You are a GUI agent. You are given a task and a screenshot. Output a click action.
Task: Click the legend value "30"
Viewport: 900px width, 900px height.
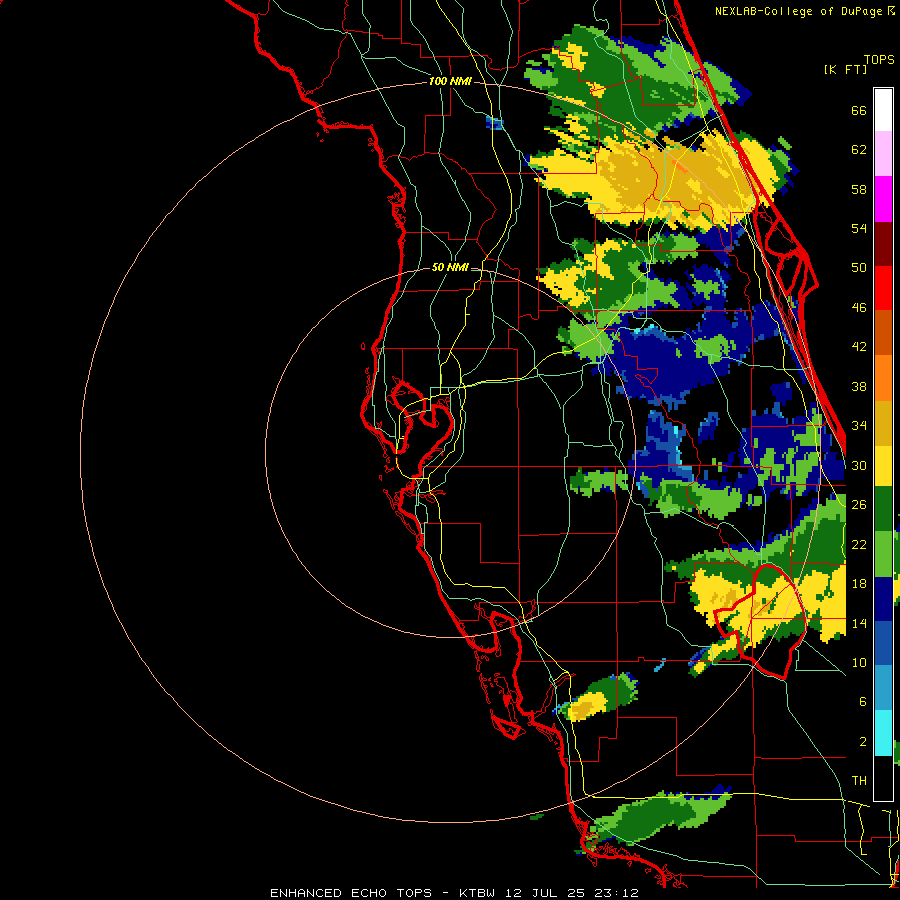[859, 465]
